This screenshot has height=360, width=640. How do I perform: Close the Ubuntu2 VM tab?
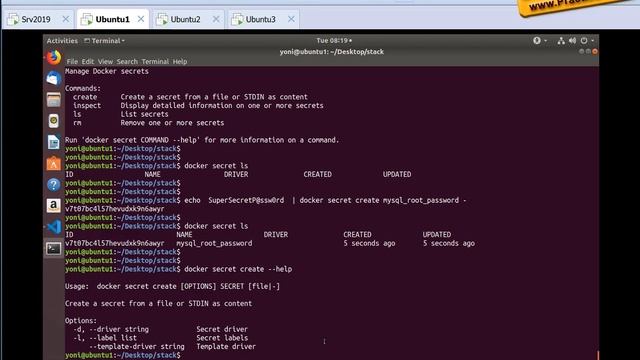point(216,19)
